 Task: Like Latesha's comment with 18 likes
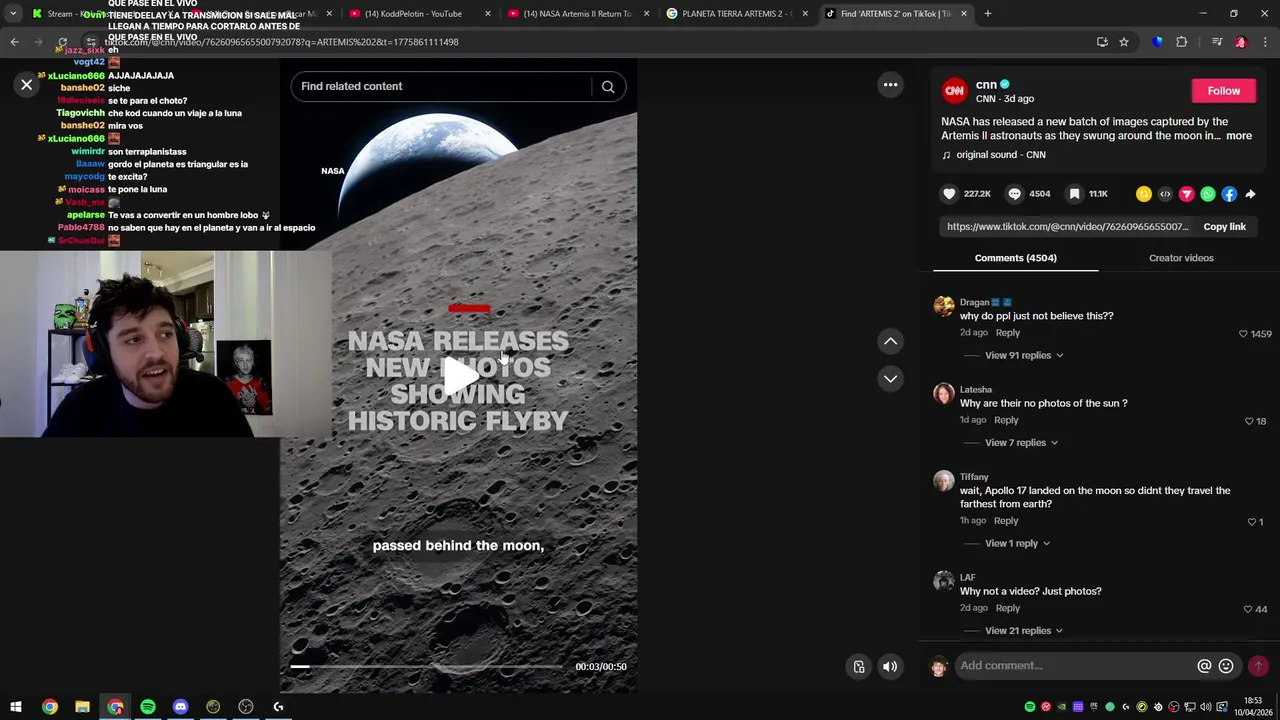point(1249,421)
